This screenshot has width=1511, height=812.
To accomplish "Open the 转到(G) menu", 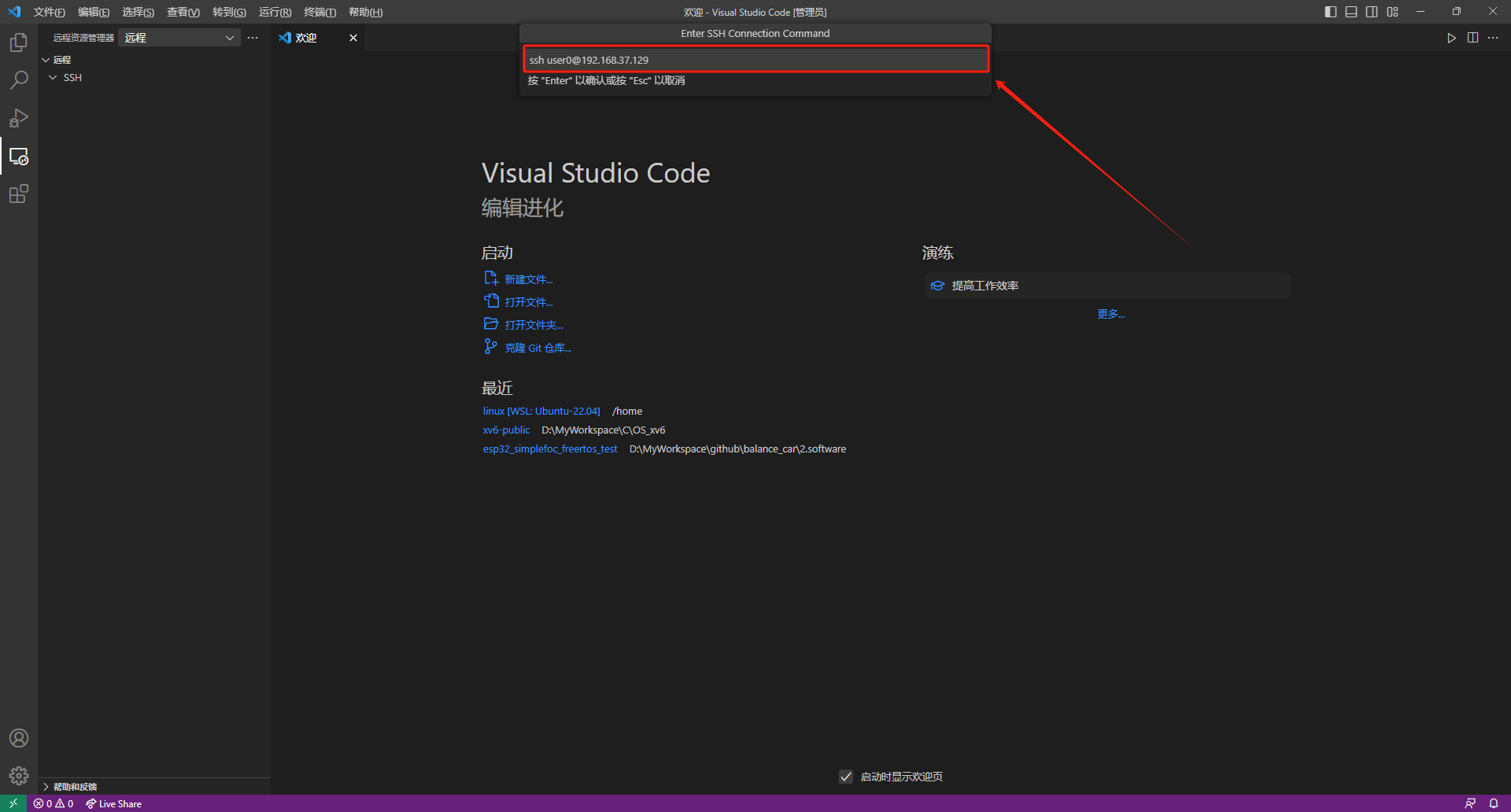I will (229, 12).
